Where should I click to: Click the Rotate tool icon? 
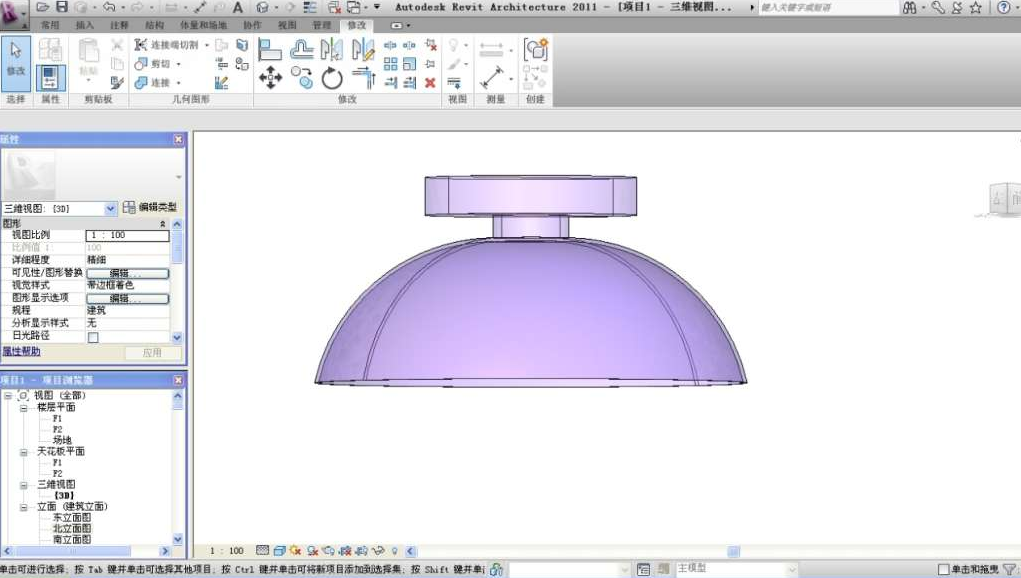coord(332,77)
